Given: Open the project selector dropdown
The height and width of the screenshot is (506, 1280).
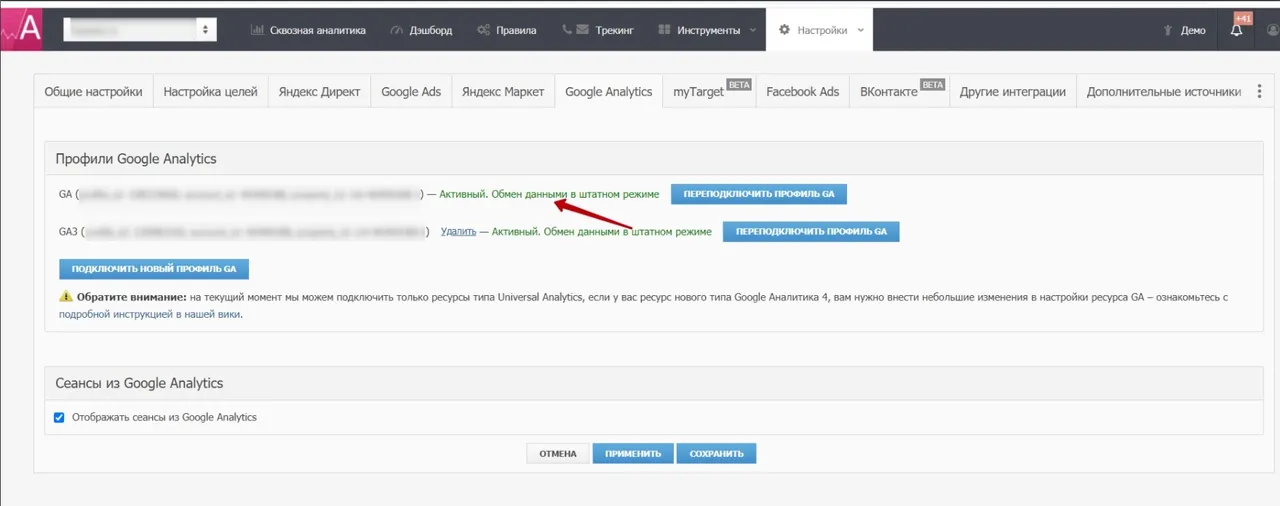Looking at the screenshot, I should [x=140, y=30].
